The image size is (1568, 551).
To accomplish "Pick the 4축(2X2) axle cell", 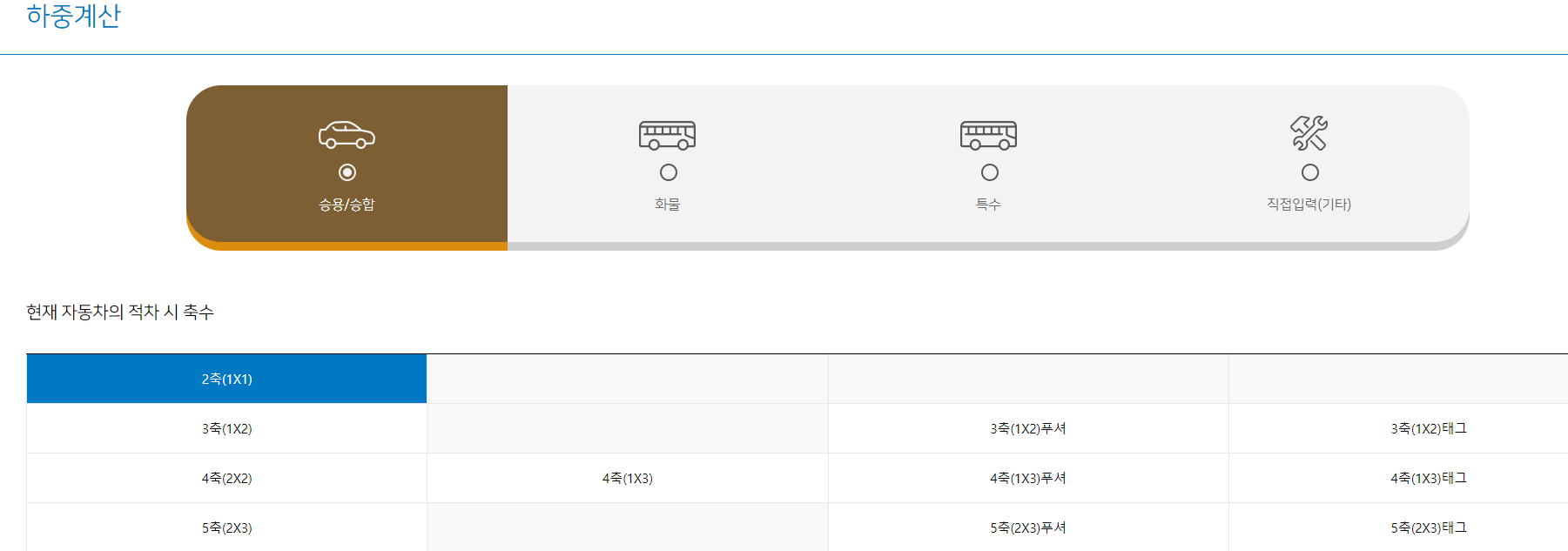I will click(226, 479).
